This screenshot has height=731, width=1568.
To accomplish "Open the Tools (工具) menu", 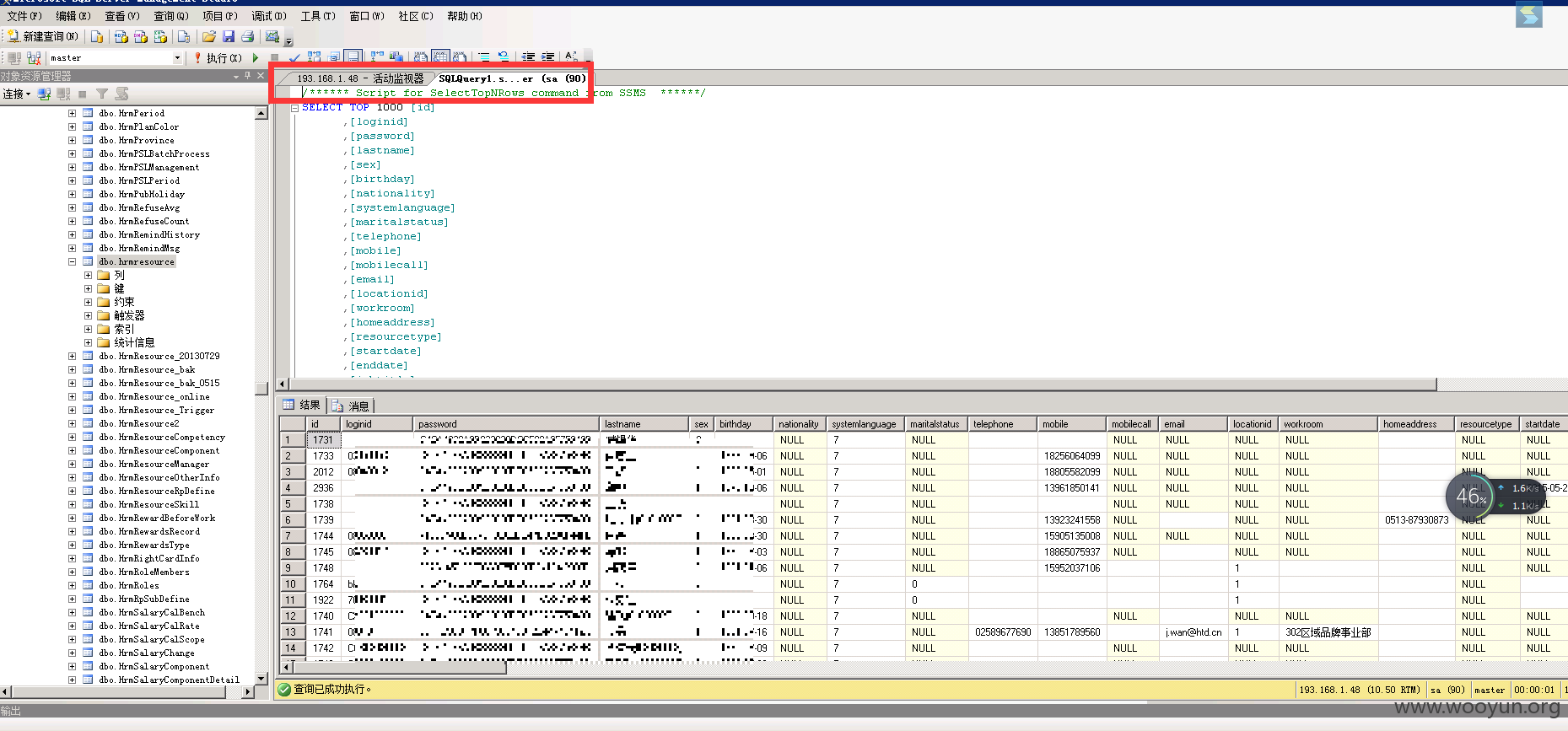I will click(x=318, y=16).
